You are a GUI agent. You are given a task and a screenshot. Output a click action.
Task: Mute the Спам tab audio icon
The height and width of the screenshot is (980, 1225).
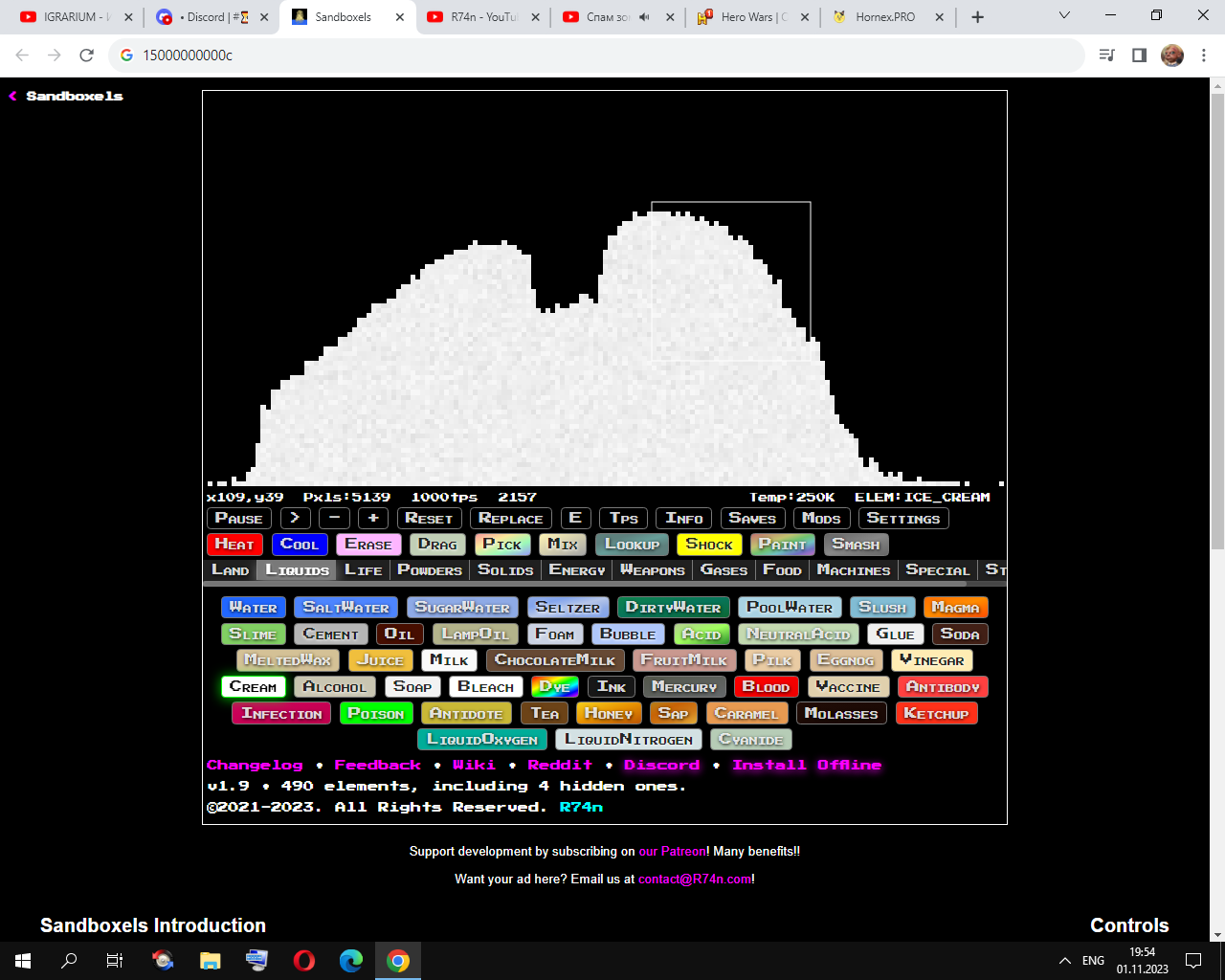click(644, 17)
